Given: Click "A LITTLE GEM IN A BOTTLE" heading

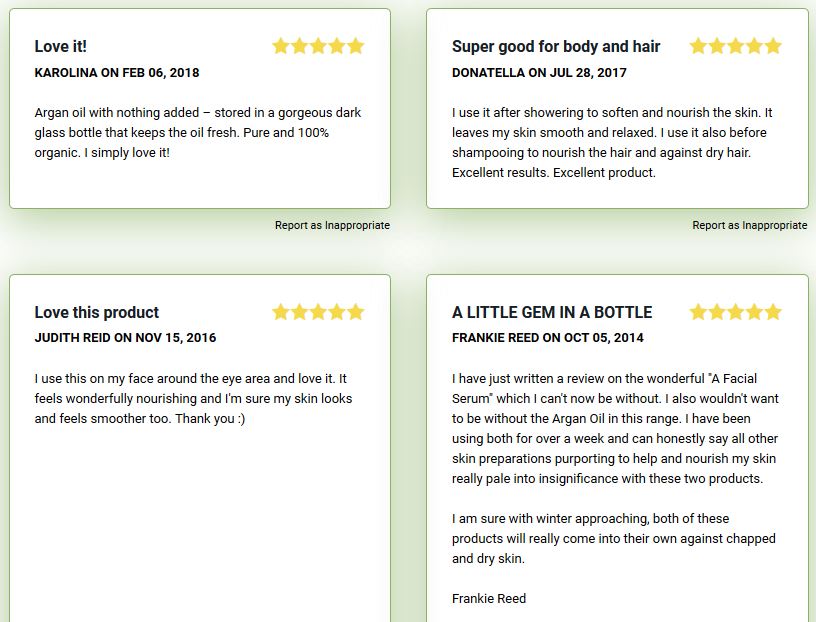Looking at the screenshot, I should tap(552, 312).
